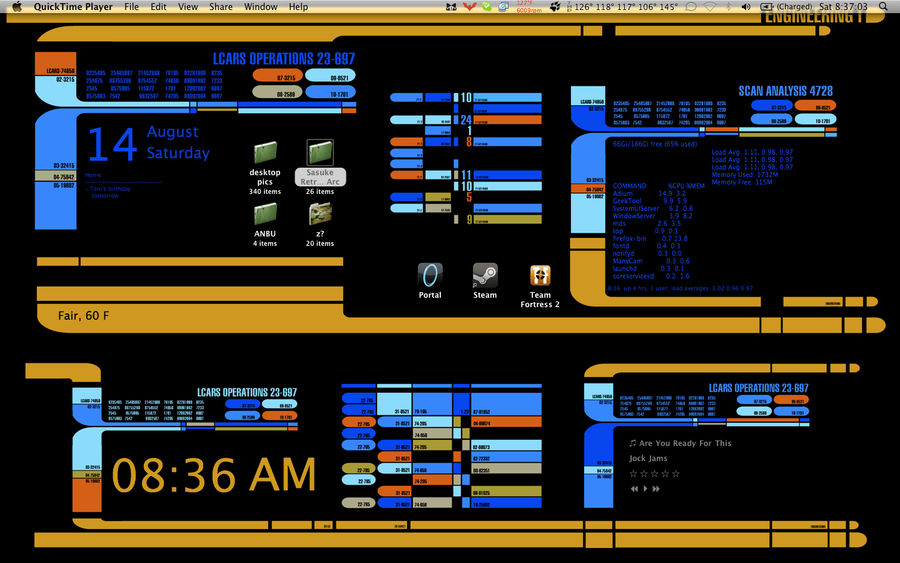The width and height of the screenshot is (900, 563).
Task: Click the 66Gi/186Gi free disk text
Action: [x=655, y=144]
